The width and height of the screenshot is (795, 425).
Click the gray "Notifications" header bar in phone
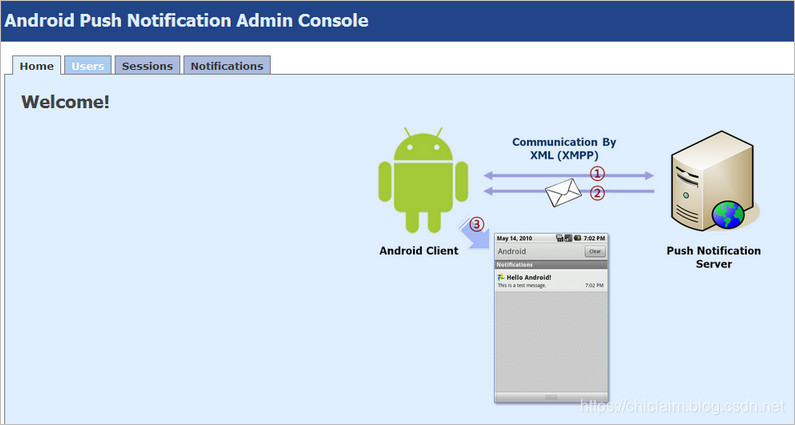click(x=551, y=265)
